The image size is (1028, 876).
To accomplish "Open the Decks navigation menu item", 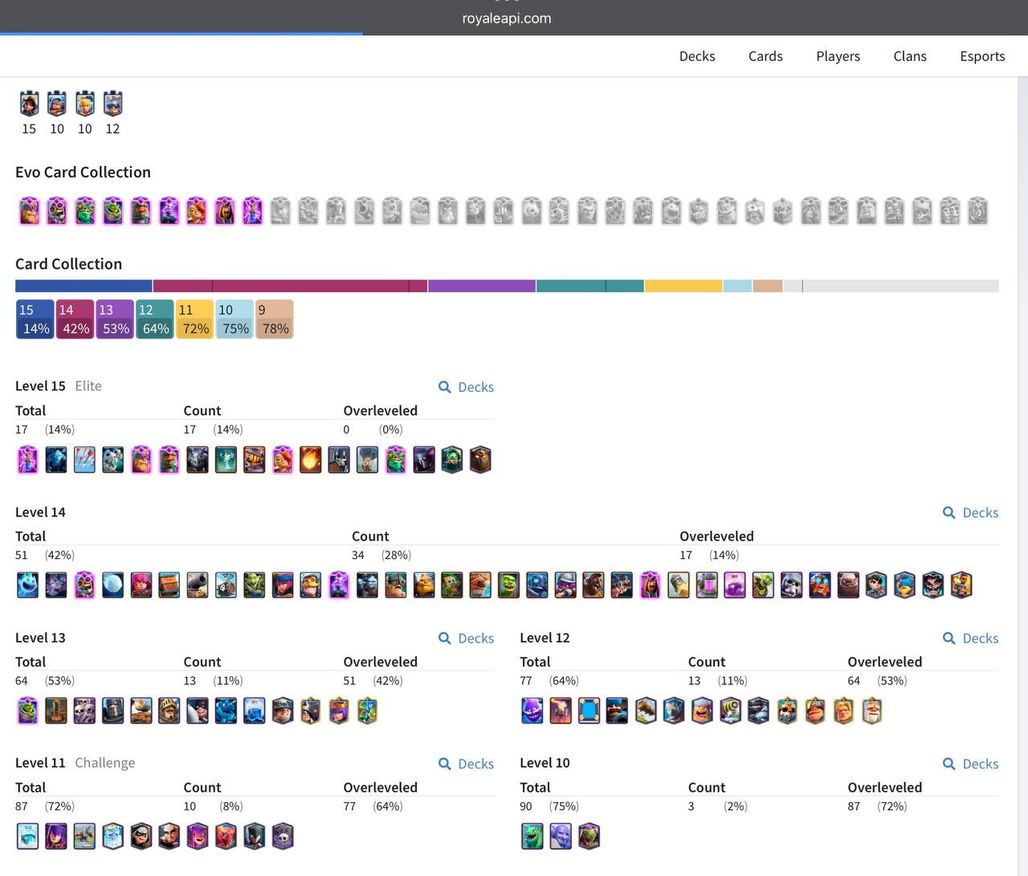I will 697,56.
